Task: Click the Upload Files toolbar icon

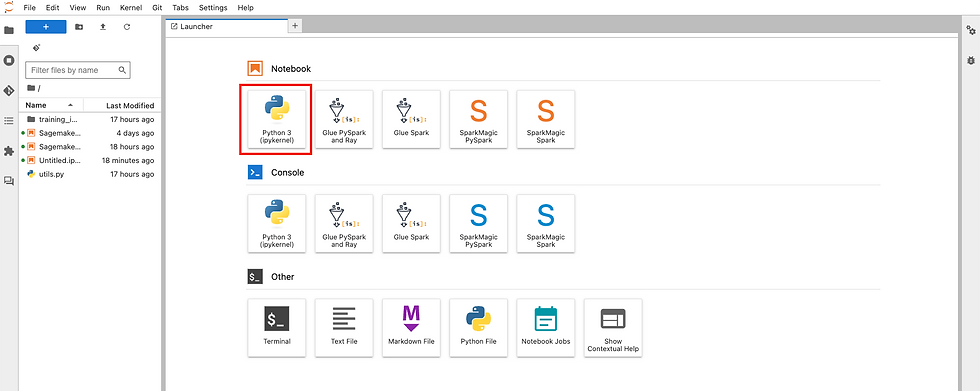Action: click(x=103, y=27)
